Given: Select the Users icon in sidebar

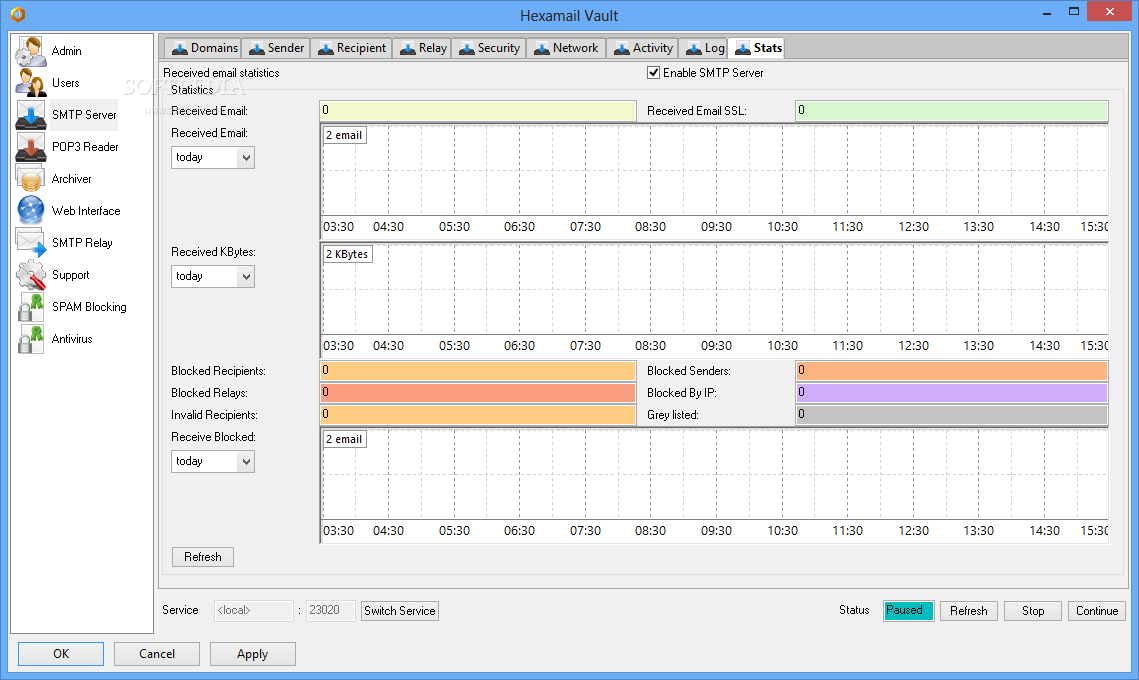Looking at the screenshot, I should coord(31,83).
